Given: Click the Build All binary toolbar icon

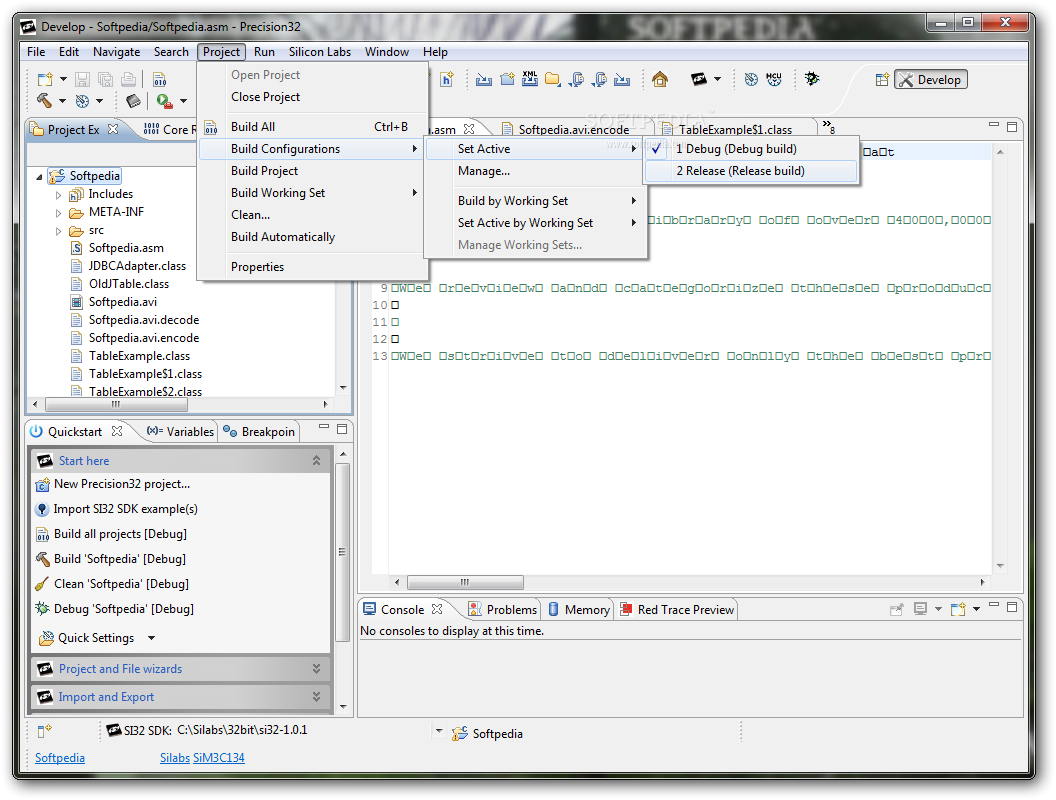Looking at the screenshot, I should [x=160, y=79].
